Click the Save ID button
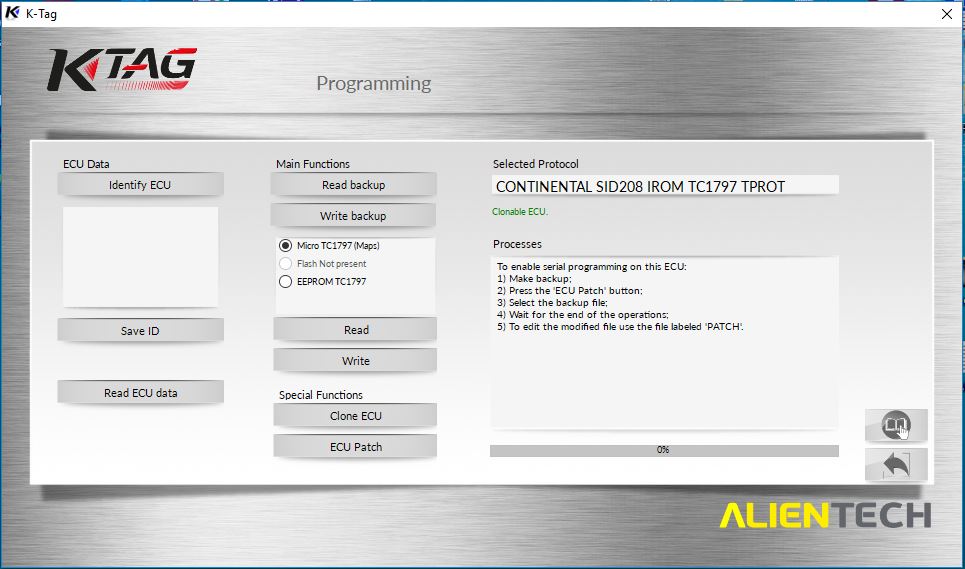The height and width of the screenshot is (569, 965). (140, 330)
